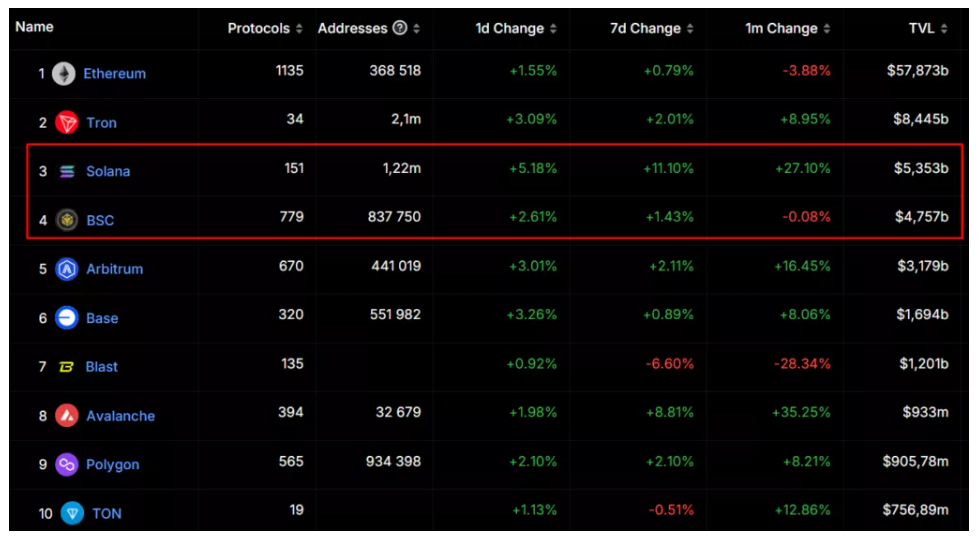This screenshot has height=537, width=978.
Task: Click the Name column header
Action: [x=34, y=27]
